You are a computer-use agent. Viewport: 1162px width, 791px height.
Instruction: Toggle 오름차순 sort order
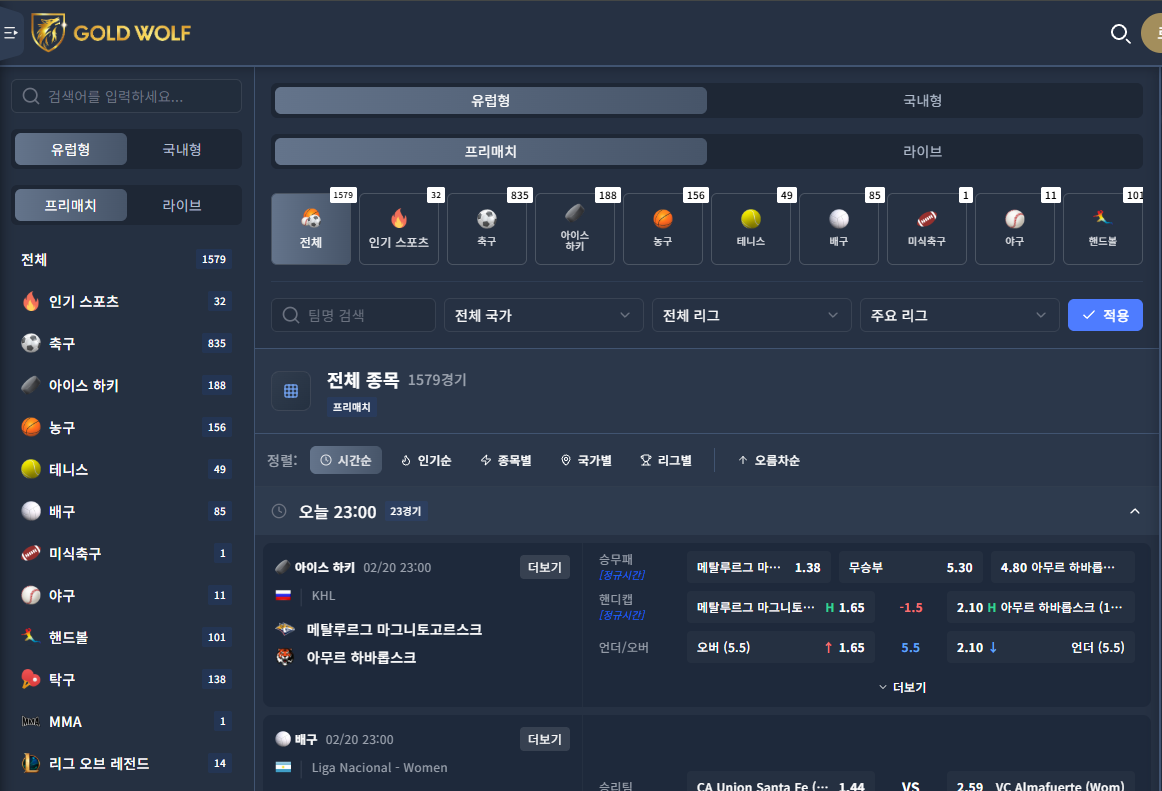tap(768, 460)
